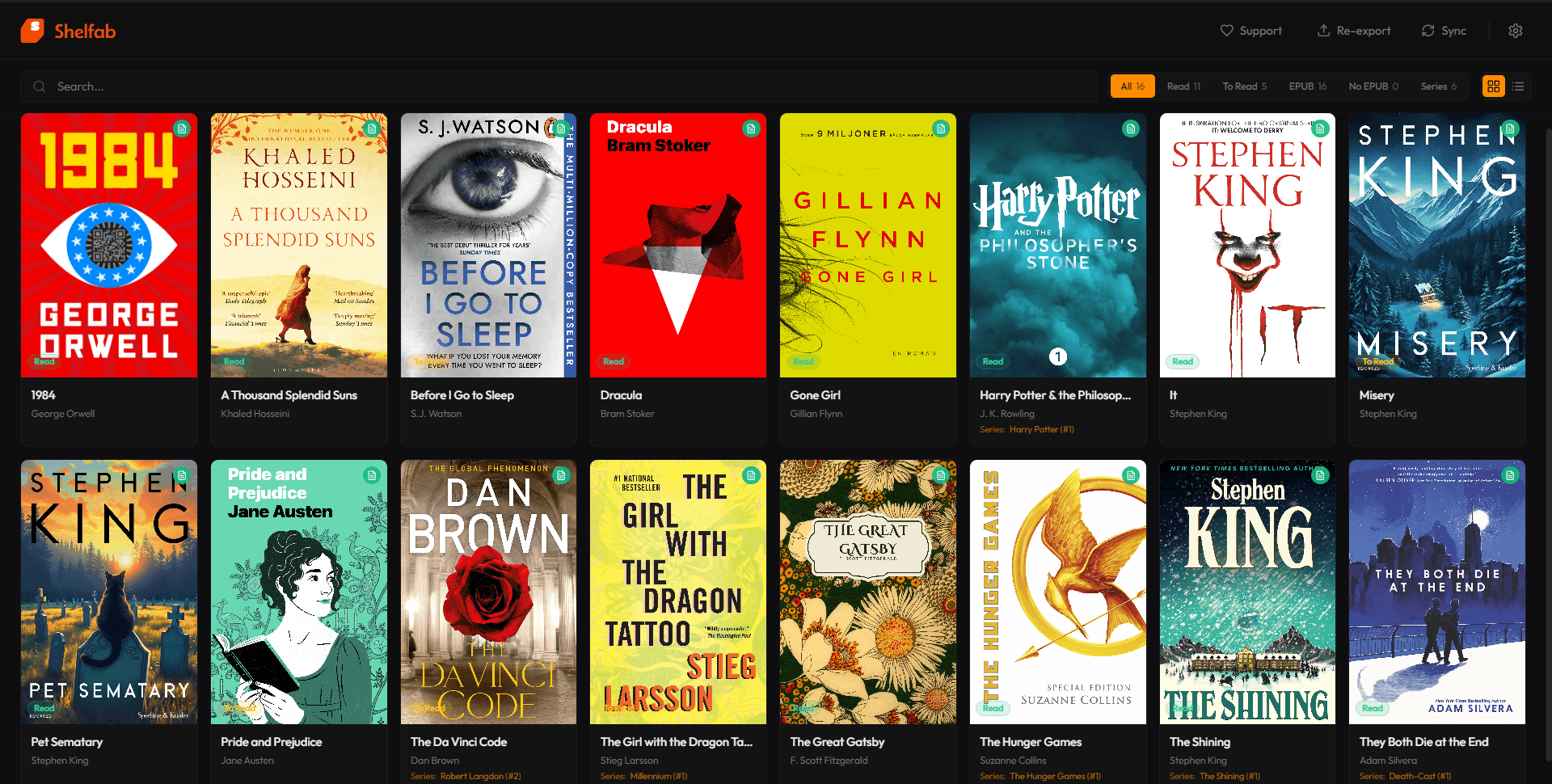1552x784 pixels.
Task: Click the Re-export button
Action: pyautogui.click(x=1354, y=31)
